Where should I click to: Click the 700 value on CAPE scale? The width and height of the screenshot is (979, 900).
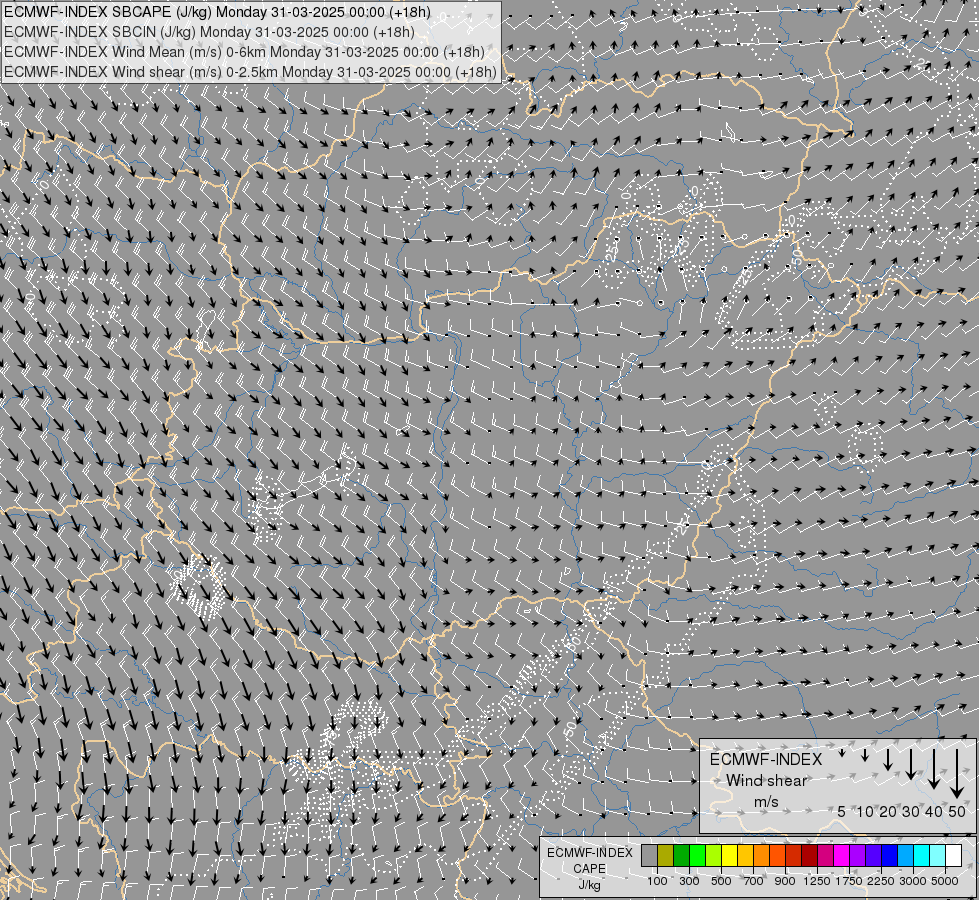pos(754,881)
